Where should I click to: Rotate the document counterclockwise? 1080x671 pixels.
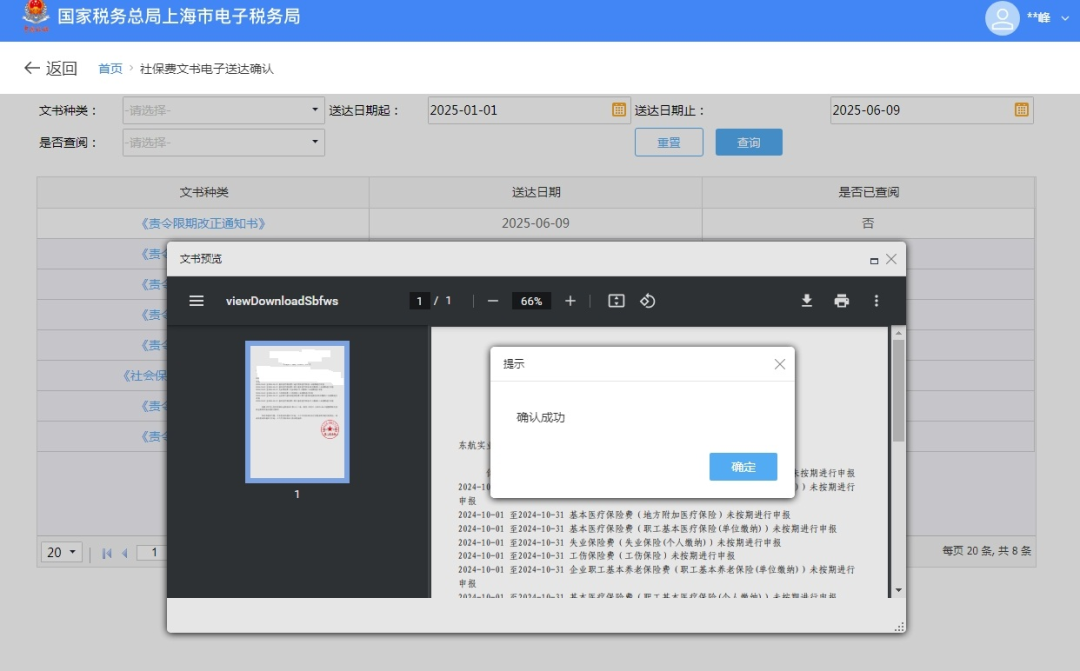[x=647, y=301]
